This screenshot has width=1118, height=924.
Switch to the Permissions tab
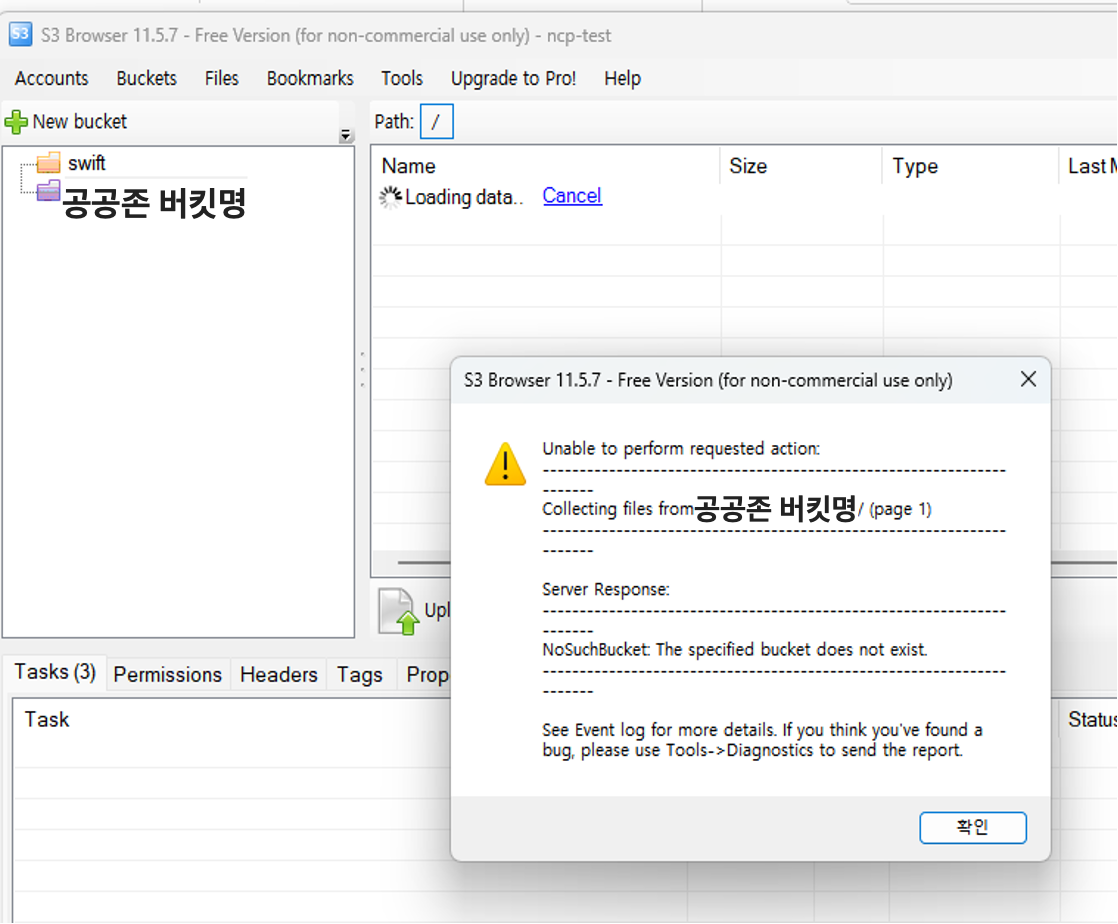coord(168,674)
